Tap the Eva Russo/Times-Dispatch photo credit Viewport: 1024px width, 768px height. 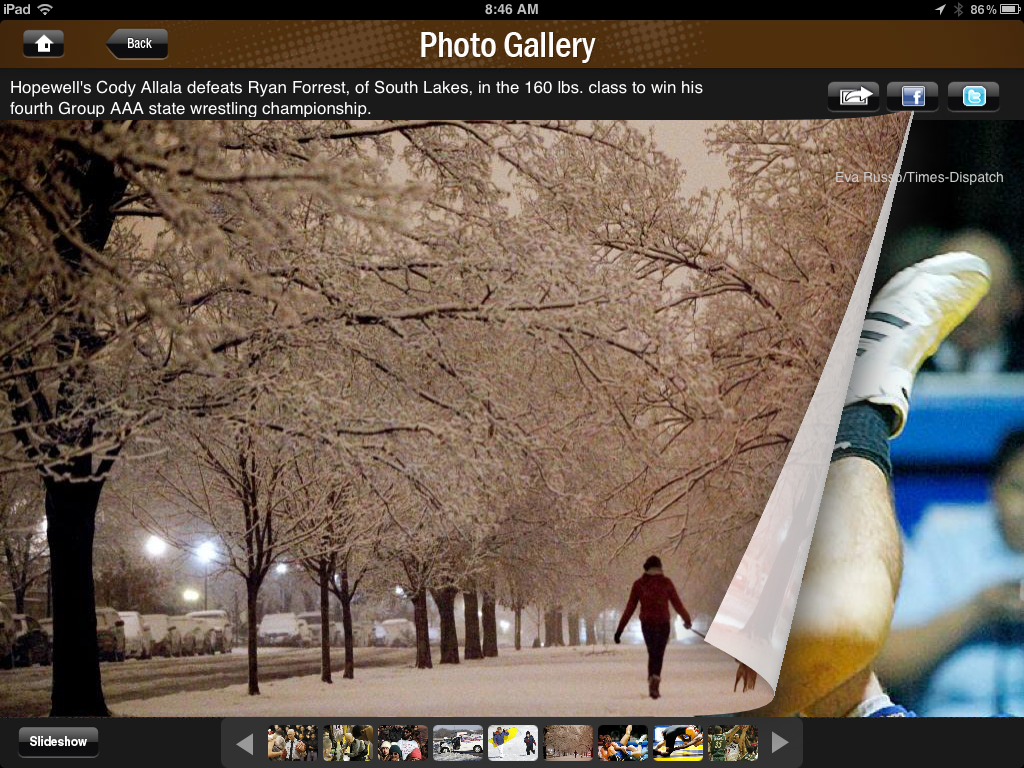[919, 177]
